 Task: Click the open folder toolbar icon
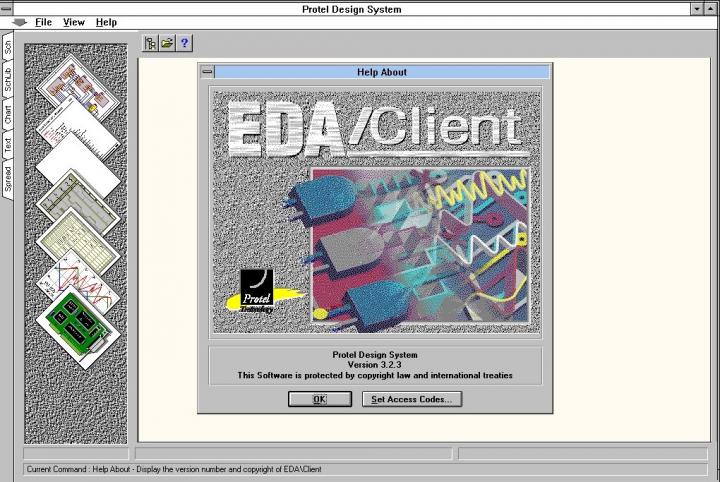(167, 43)
